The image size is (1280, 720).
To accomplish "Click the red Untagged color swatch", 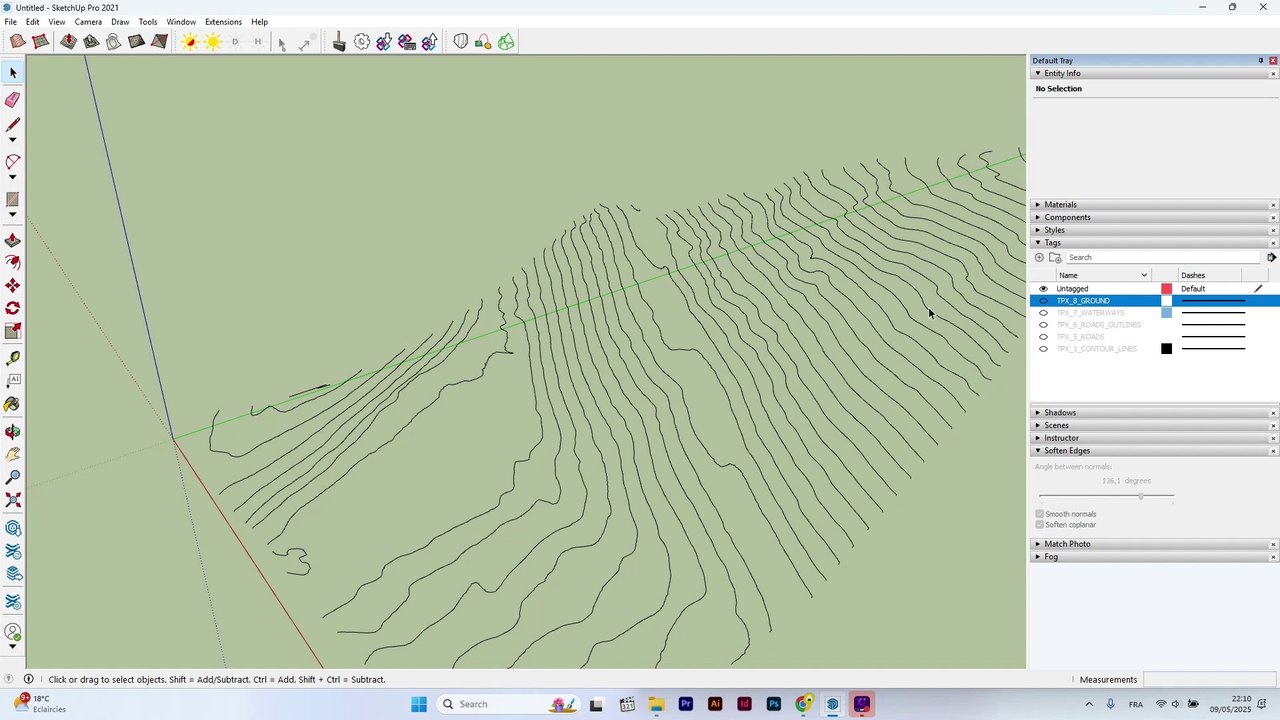I will pyautogui.click(x=1166, y=289).
